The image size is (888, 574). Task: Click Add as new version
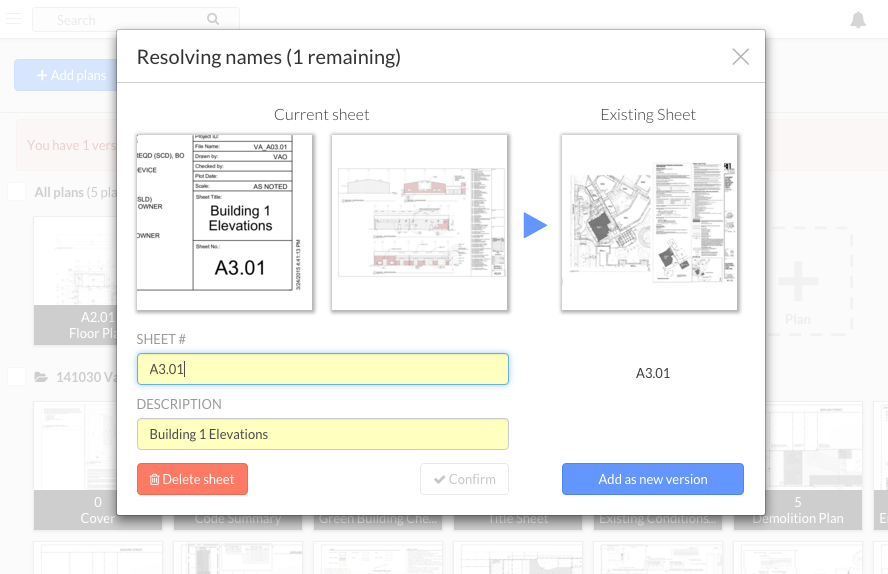tap(652, 479)
